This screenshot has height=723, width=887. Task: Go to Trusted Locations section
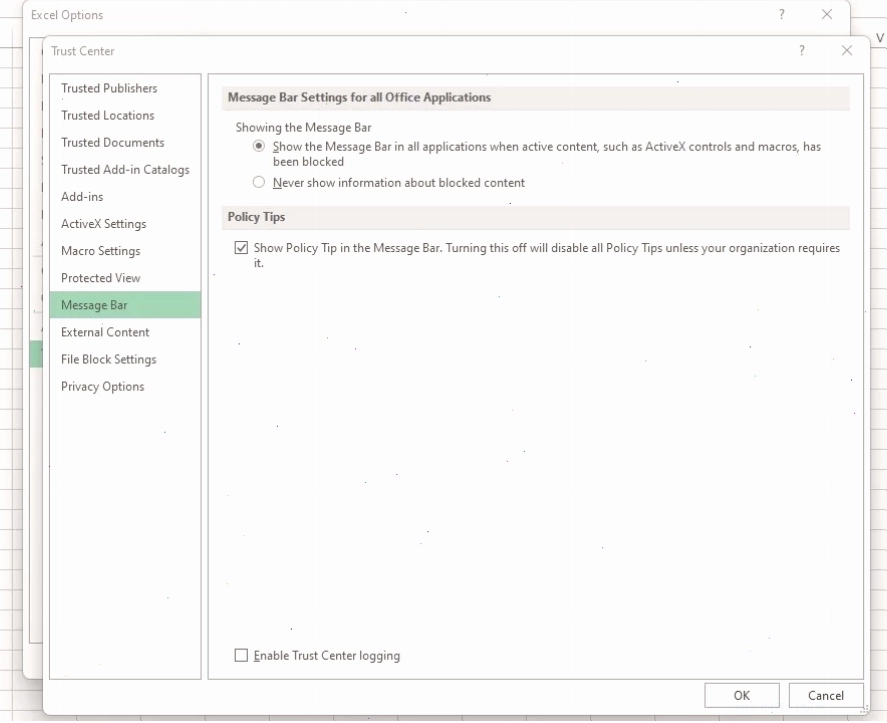pyautogui.click(x=125, y=115)
